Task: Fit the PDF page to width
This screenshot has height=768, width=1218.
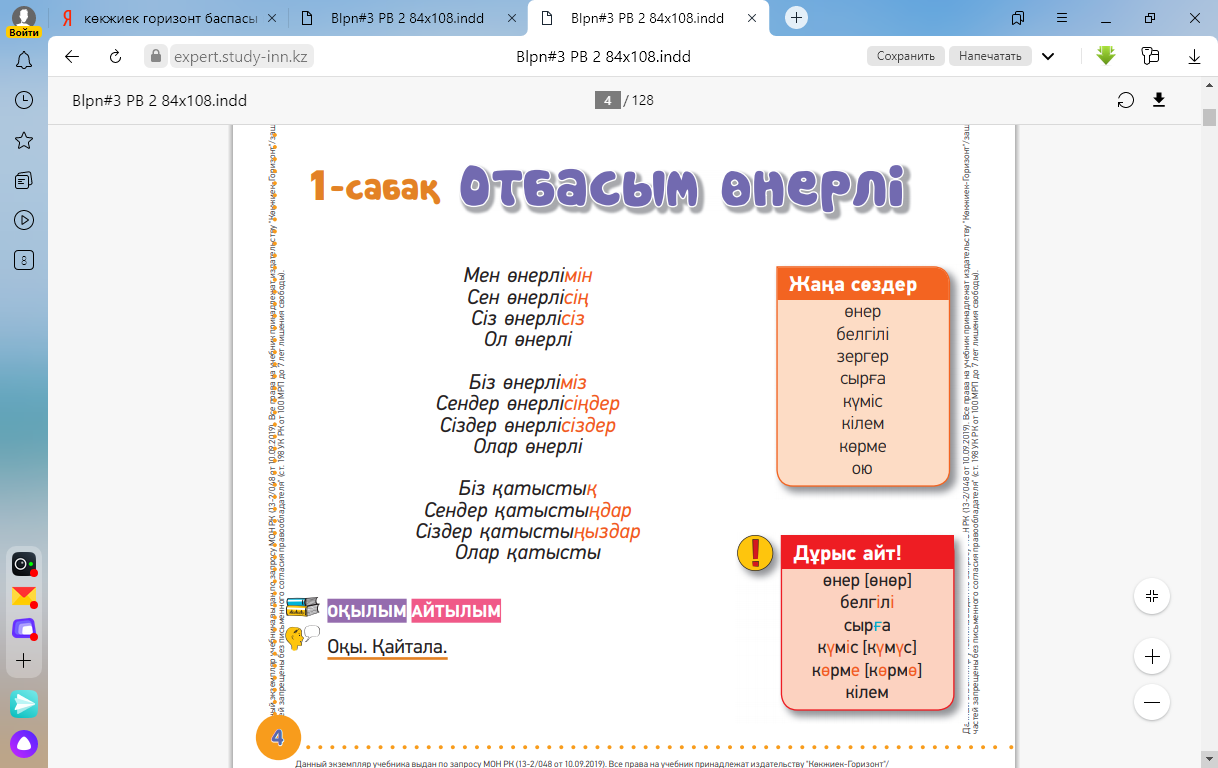Action: [1152, 596]
